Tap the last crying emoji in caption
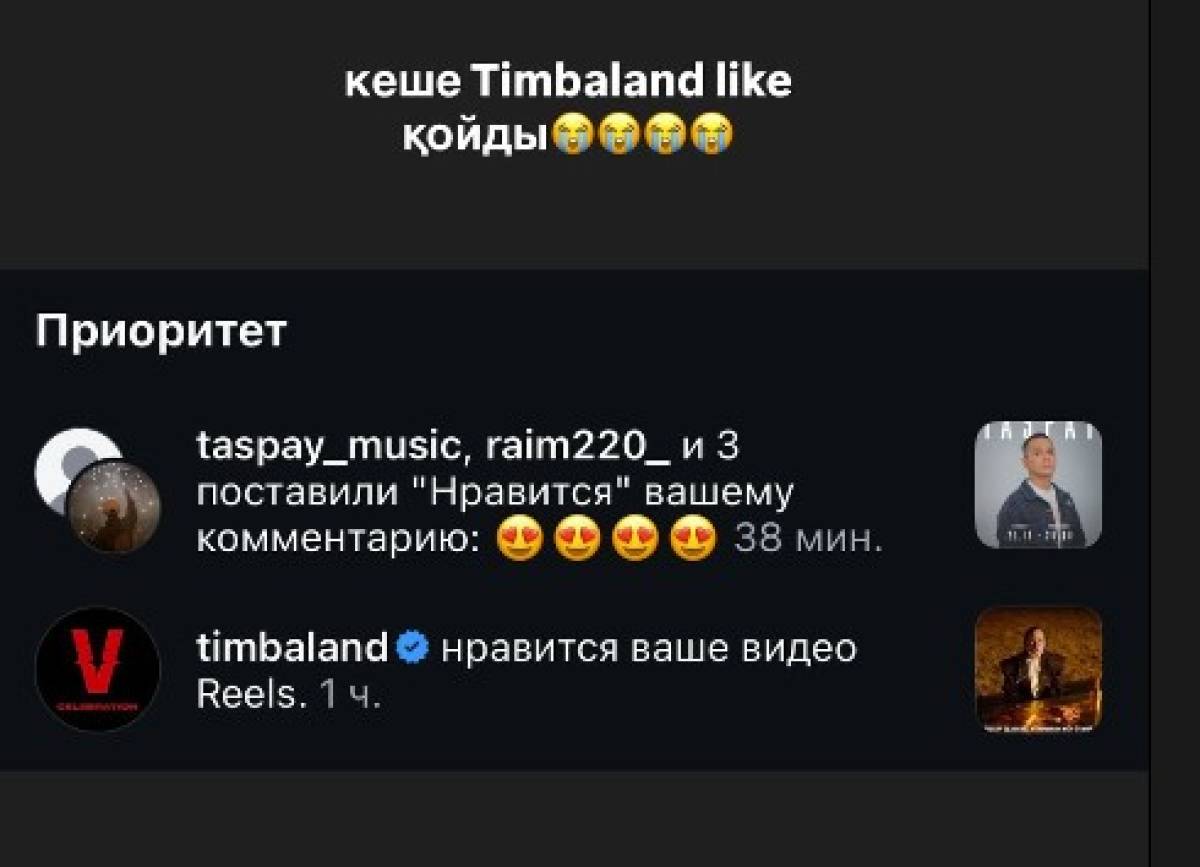This screenshot has width=1200, height=867. (x=711, y=134)
